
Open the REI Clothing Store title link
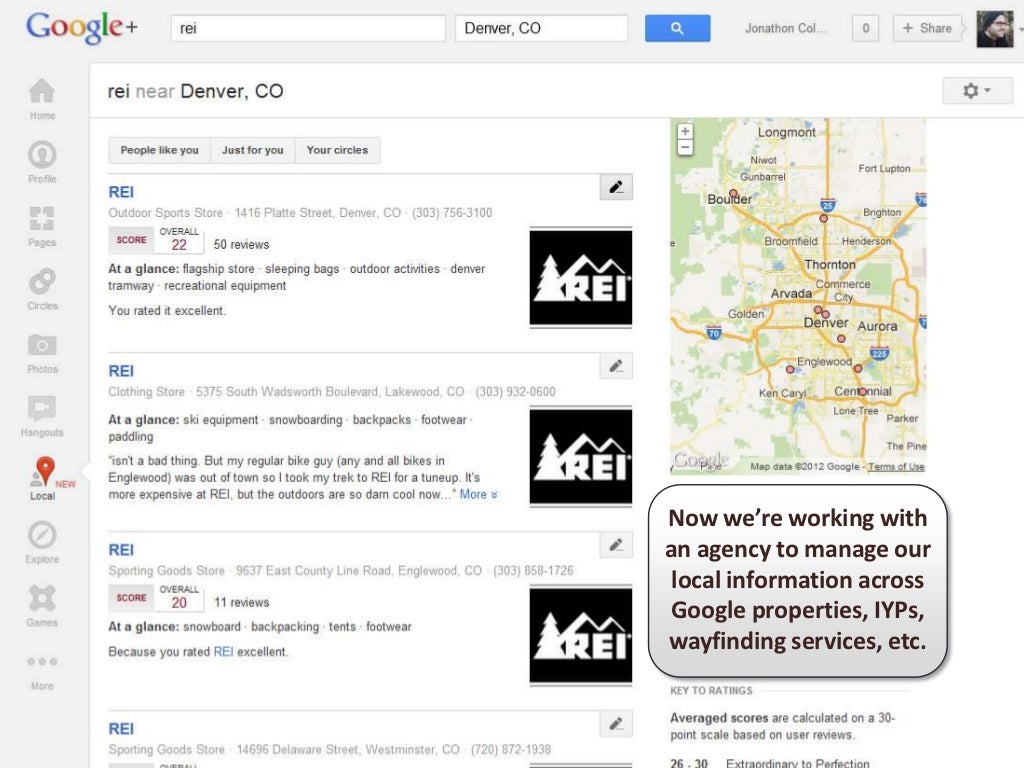121,371
